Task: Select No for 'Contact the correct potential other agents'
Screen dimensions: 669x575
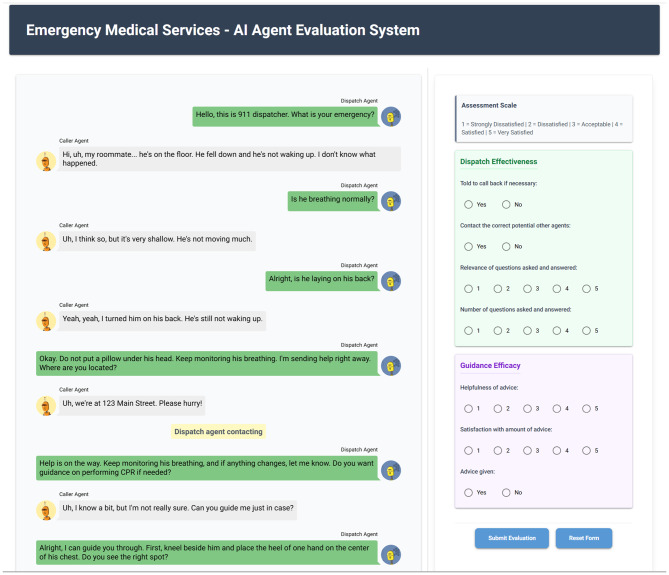Action: (x=506, y=247)
